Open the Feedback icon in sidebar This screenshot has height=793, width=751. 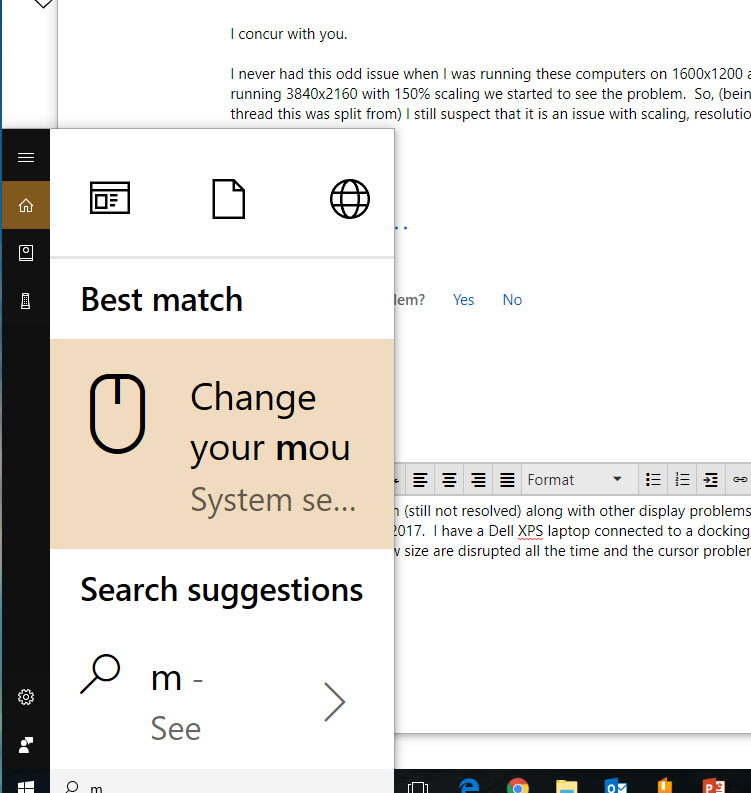point(26,744)
